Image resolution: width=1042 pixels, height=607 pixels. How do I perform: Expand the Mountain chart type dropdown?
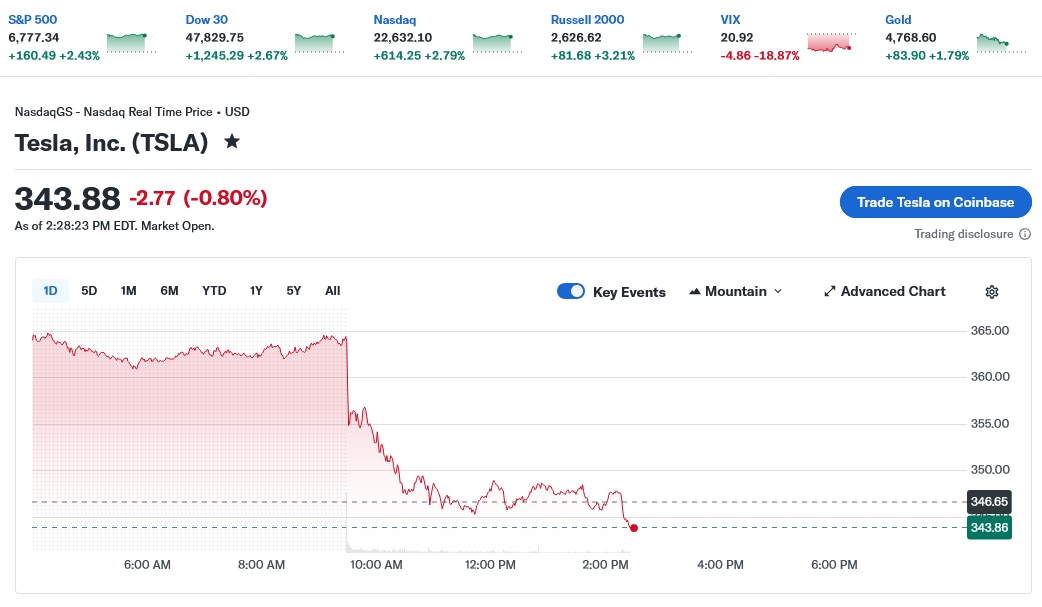pyautogui.click(x=736, y=292)
